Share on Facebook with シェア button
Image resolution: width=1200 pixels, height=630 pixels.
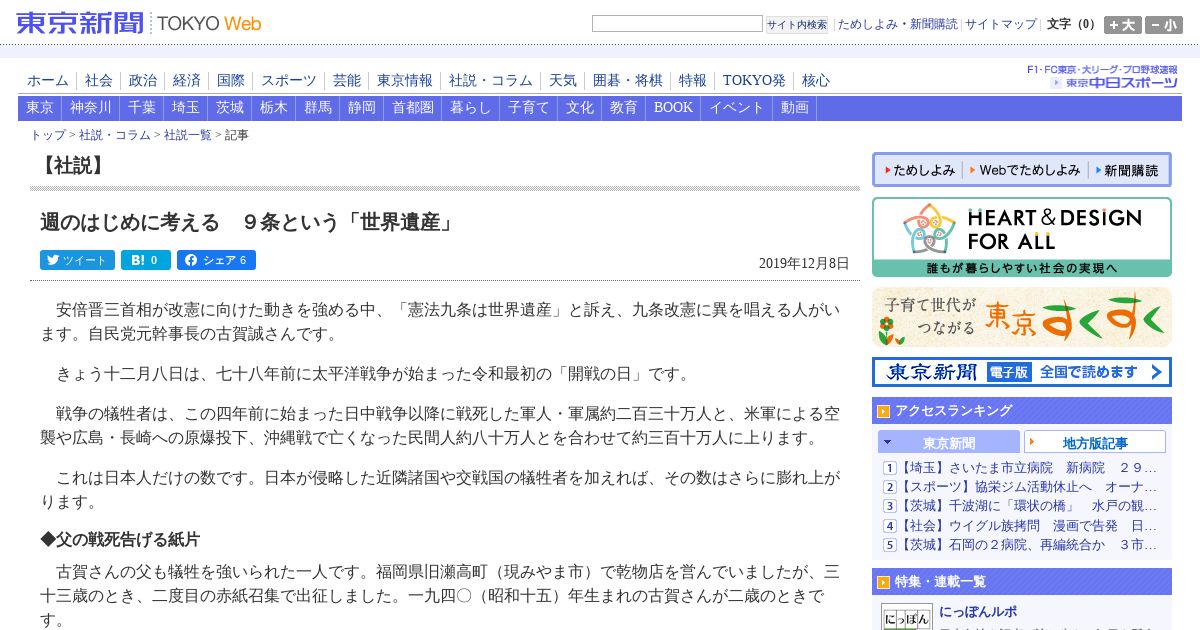pyautogui.click(x=216, y=260)
